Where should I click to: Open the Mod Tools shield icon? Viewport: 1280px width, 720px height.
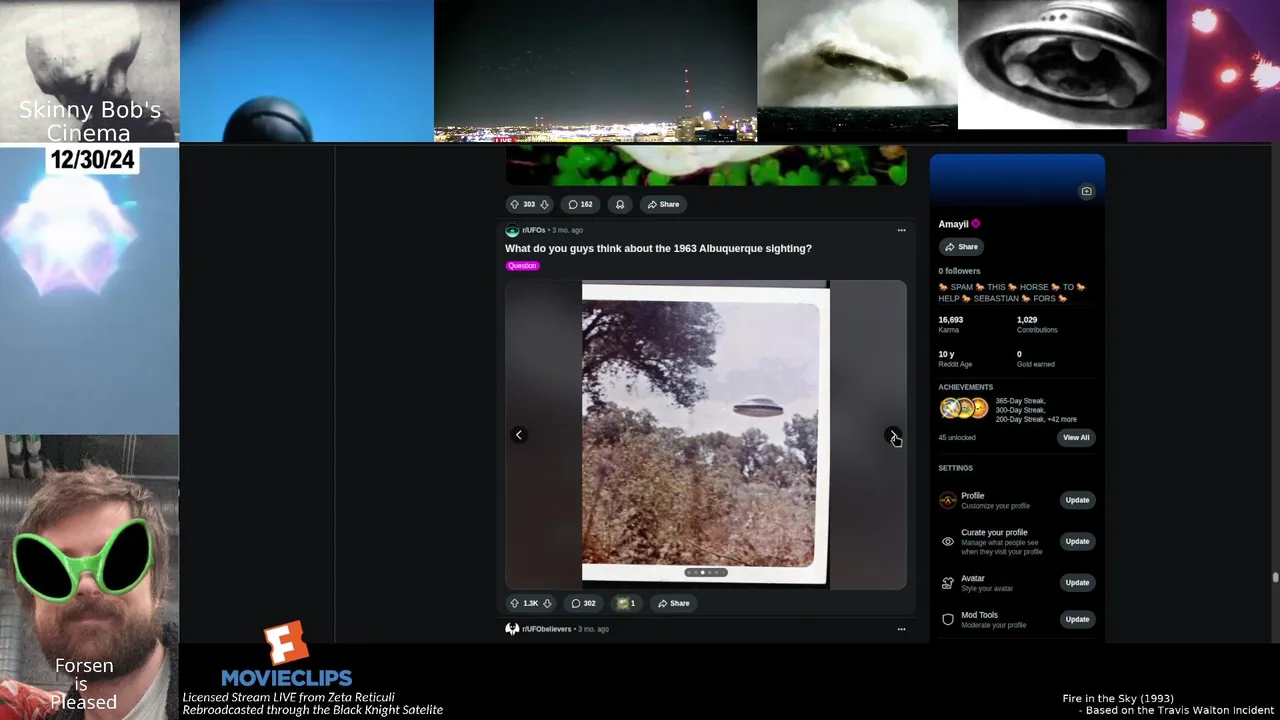pyautogui.click(x=948, y=620)
